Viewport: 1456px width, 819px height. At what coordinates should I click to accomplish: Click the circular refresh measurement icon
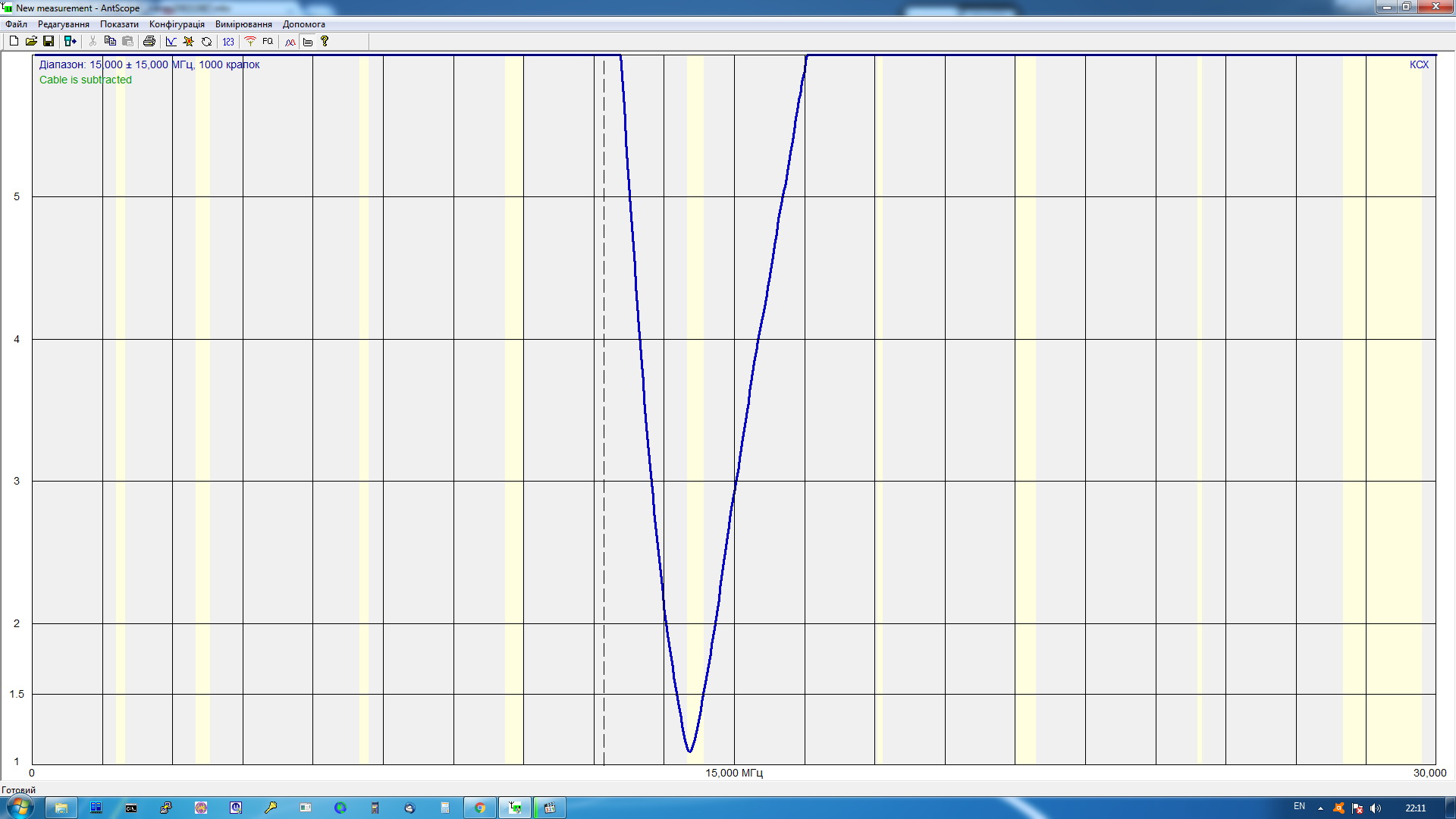point(206,42)
